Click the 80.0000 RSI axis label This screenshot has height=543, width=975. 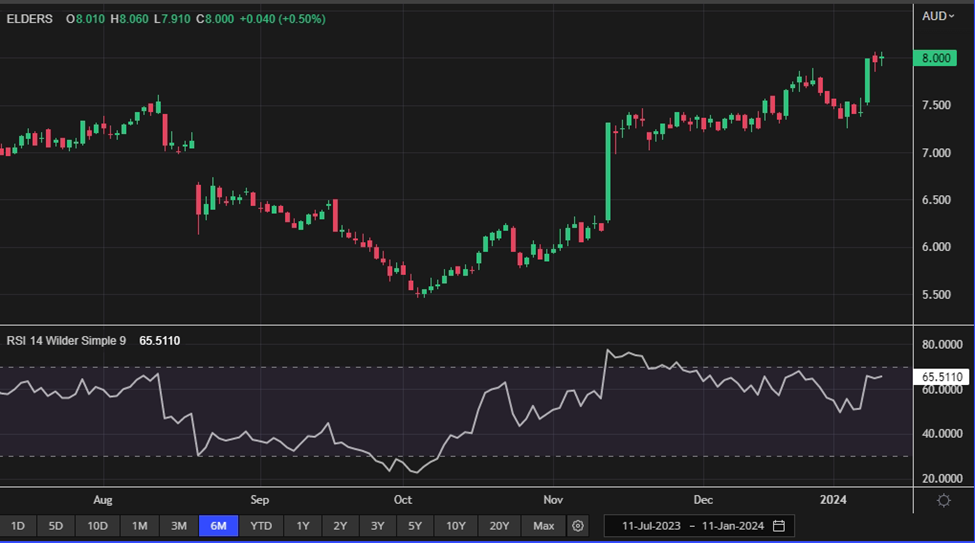pyautogui.click(x=942, y=345)
